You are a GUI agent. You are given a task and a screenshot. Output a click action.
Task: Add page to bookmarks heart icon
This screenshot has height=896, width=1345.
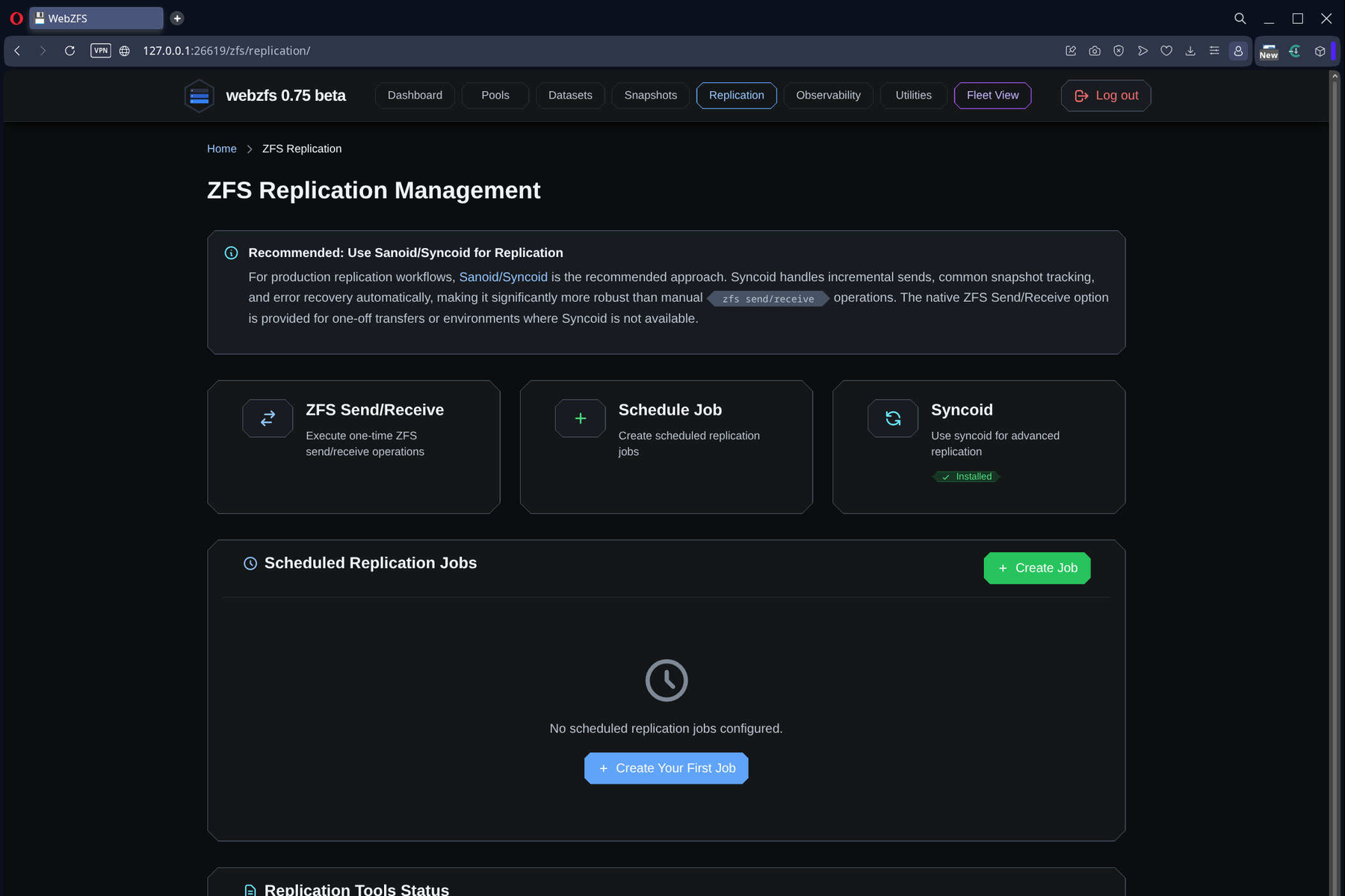pos(1166,51)
